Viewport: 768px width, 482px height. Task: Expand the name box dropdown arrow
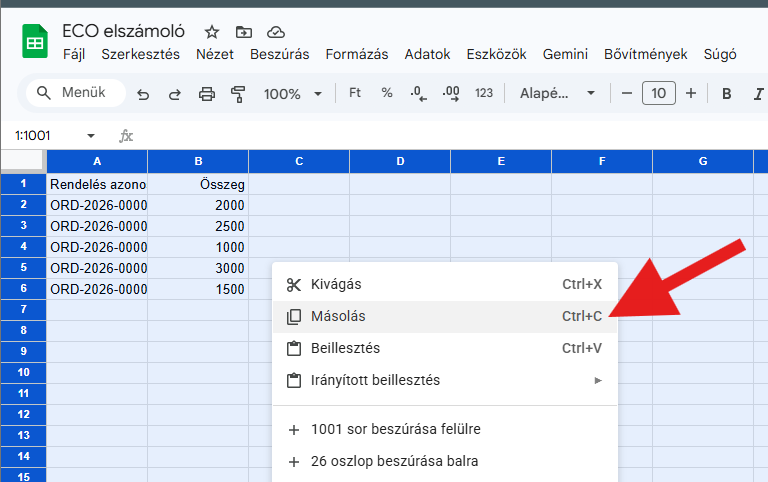coord(91,135)
